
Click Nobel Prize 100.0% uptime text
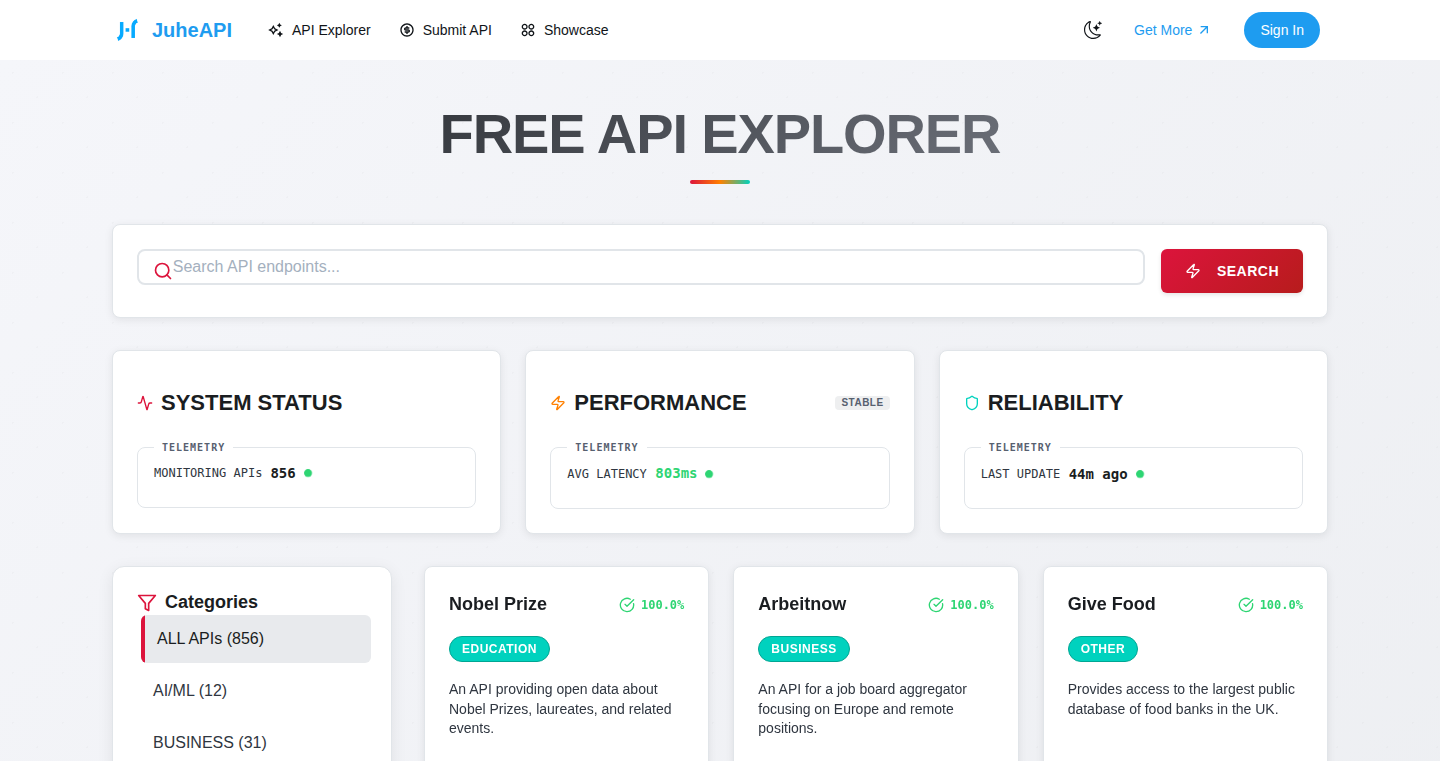click(x=663, y=605)
